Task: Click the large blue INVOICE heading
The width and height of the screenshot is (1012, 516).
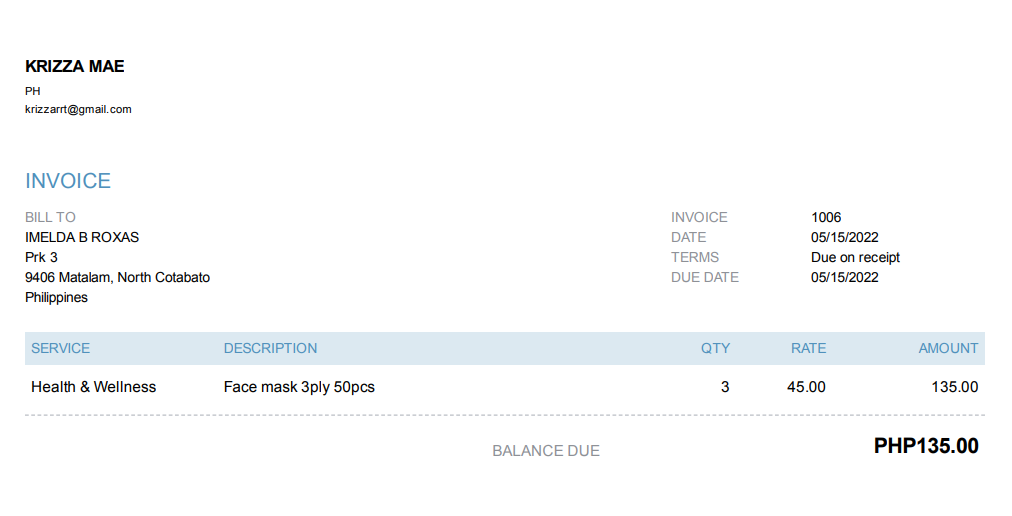Action: tap(68, 181)
